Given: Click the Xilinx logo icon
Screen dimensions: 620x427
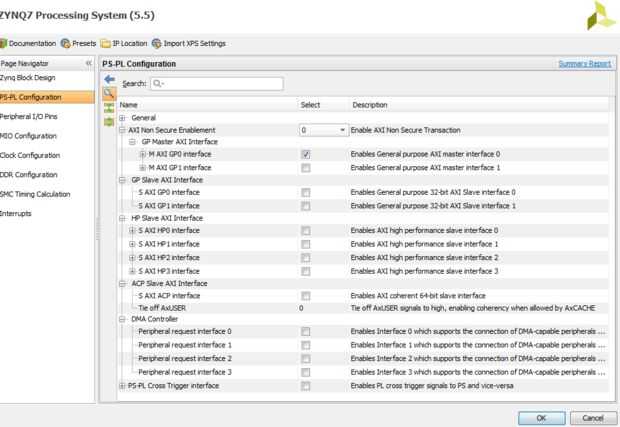Looking at the screenshot, I should click(601, 16).
